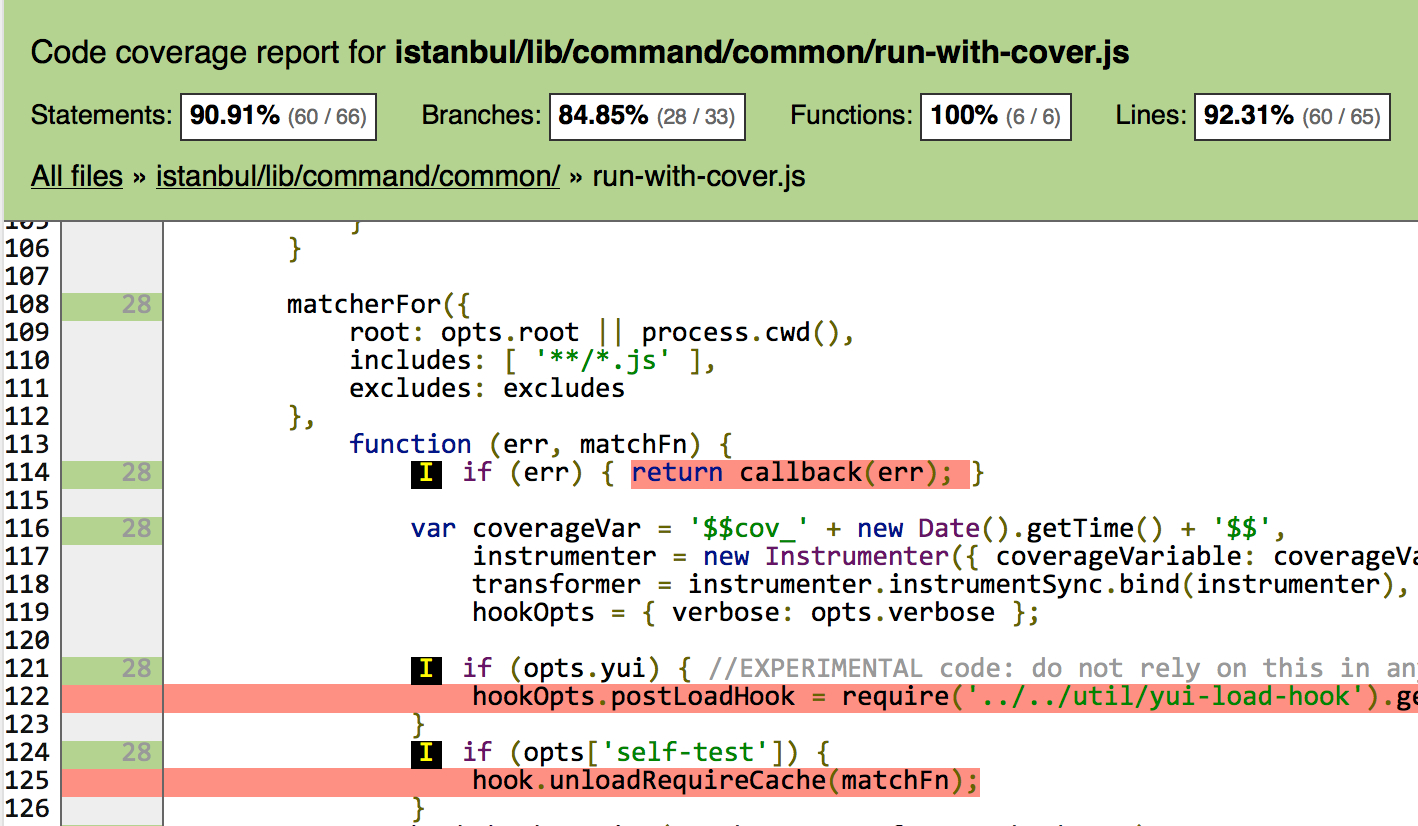Click the 'I' branch marker on line 124
This screenshot has height=826, width=1418.
point(426,753)
